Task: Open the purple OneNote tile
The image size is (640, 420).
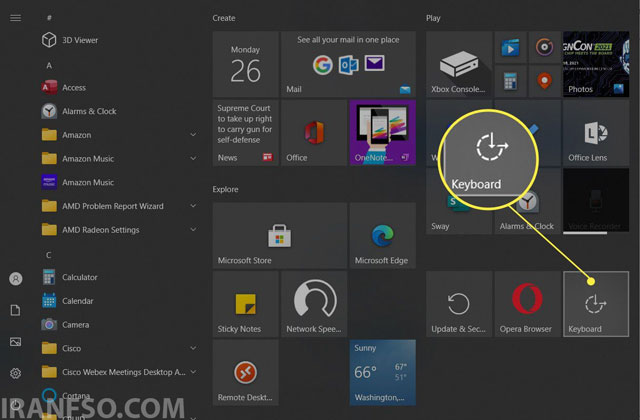Action: [382, 133]
